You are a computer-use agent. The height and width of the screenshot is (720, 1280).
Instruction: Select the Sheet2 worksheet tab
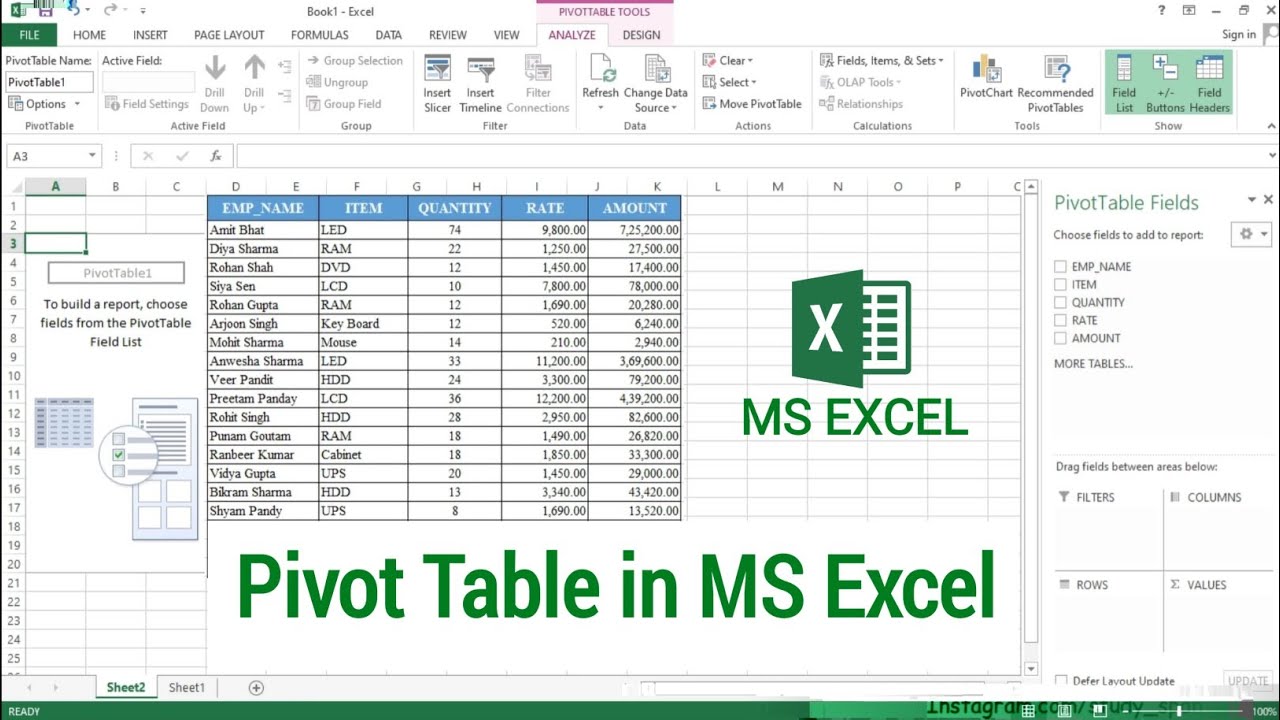[x=126, y=688]
